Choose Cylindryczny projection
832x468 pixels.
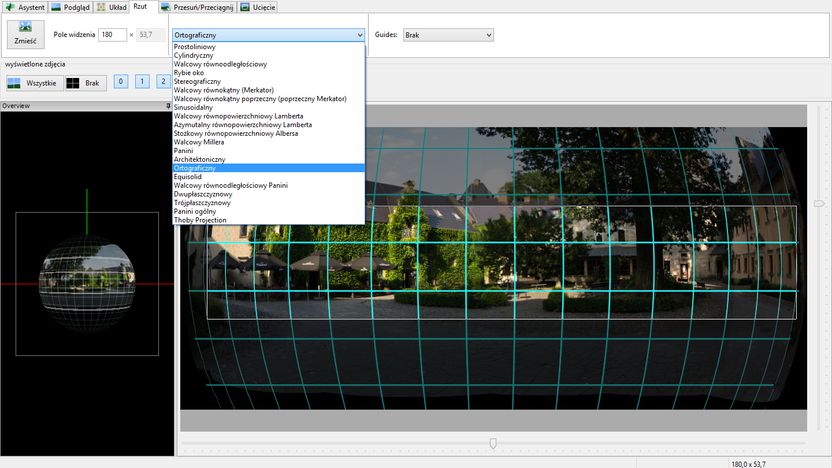tap(268, 55)
